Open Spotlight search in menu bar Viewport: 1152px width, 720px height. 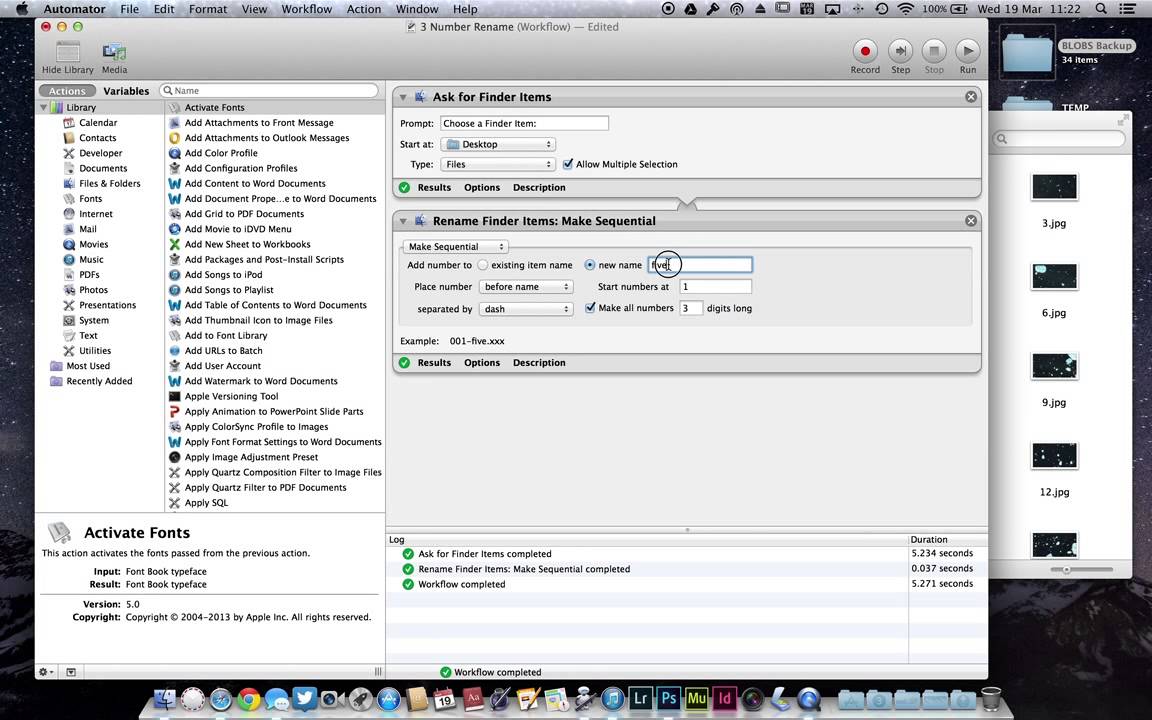point(1100,9)
